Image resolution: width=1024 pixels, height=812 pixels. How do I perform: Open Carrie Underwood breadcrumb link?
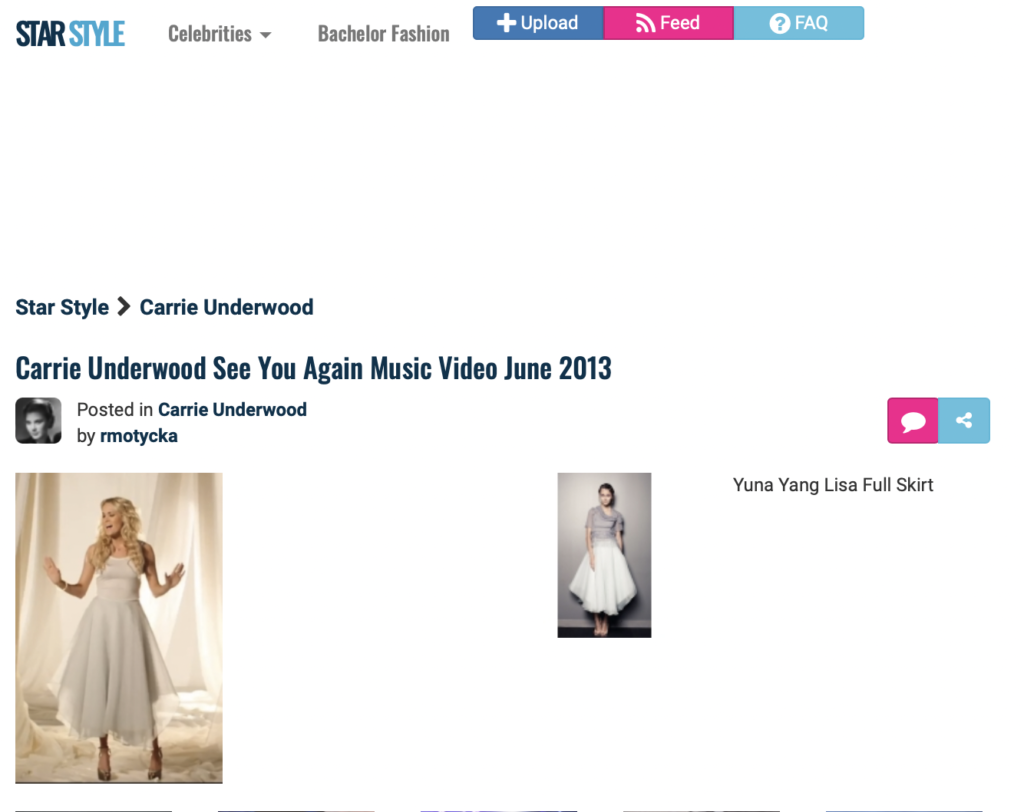coord(226,307)
